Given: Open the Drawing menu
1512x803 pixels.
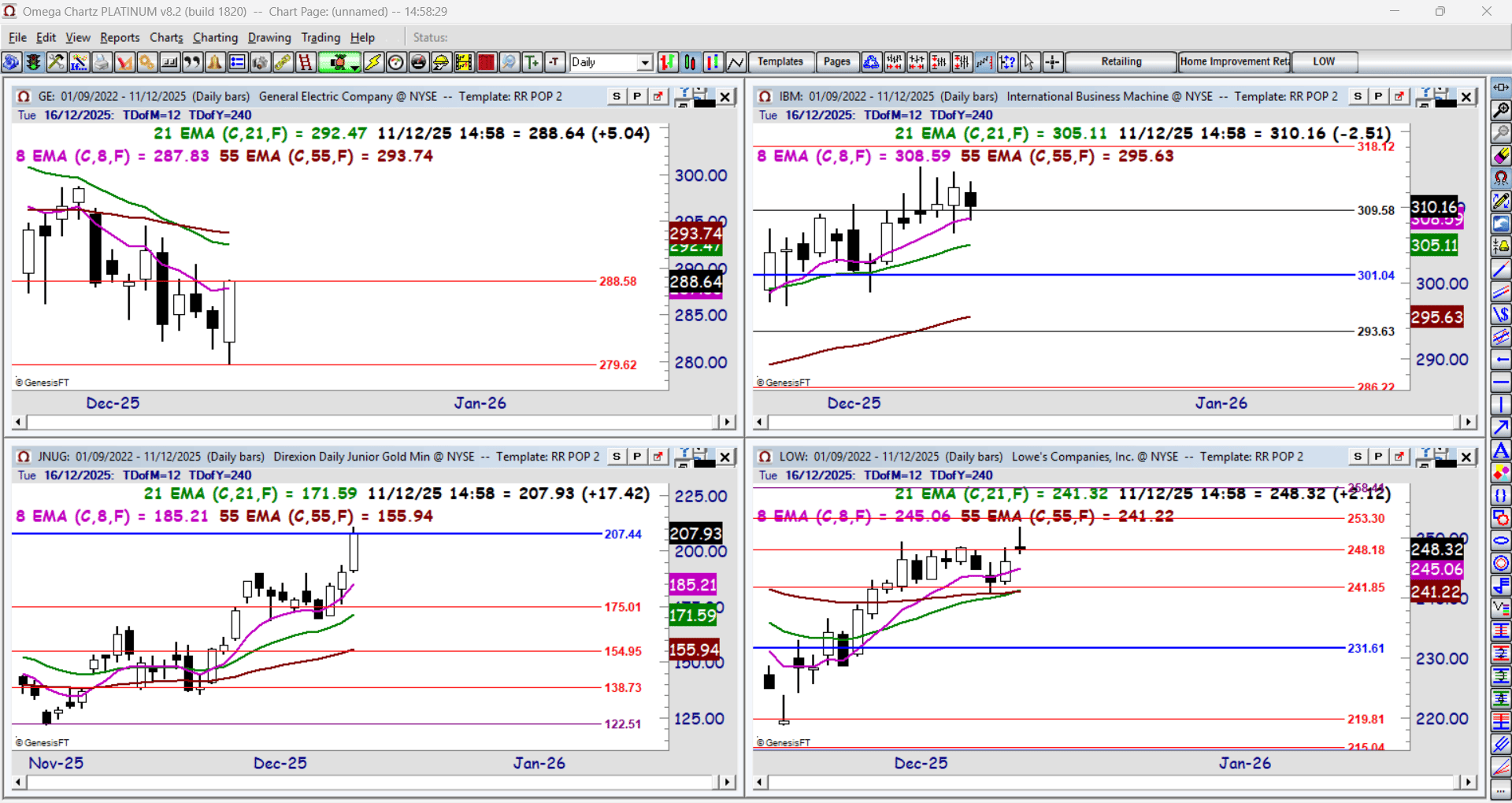Looking at the screenshot, I should click(x=269, y=37).
